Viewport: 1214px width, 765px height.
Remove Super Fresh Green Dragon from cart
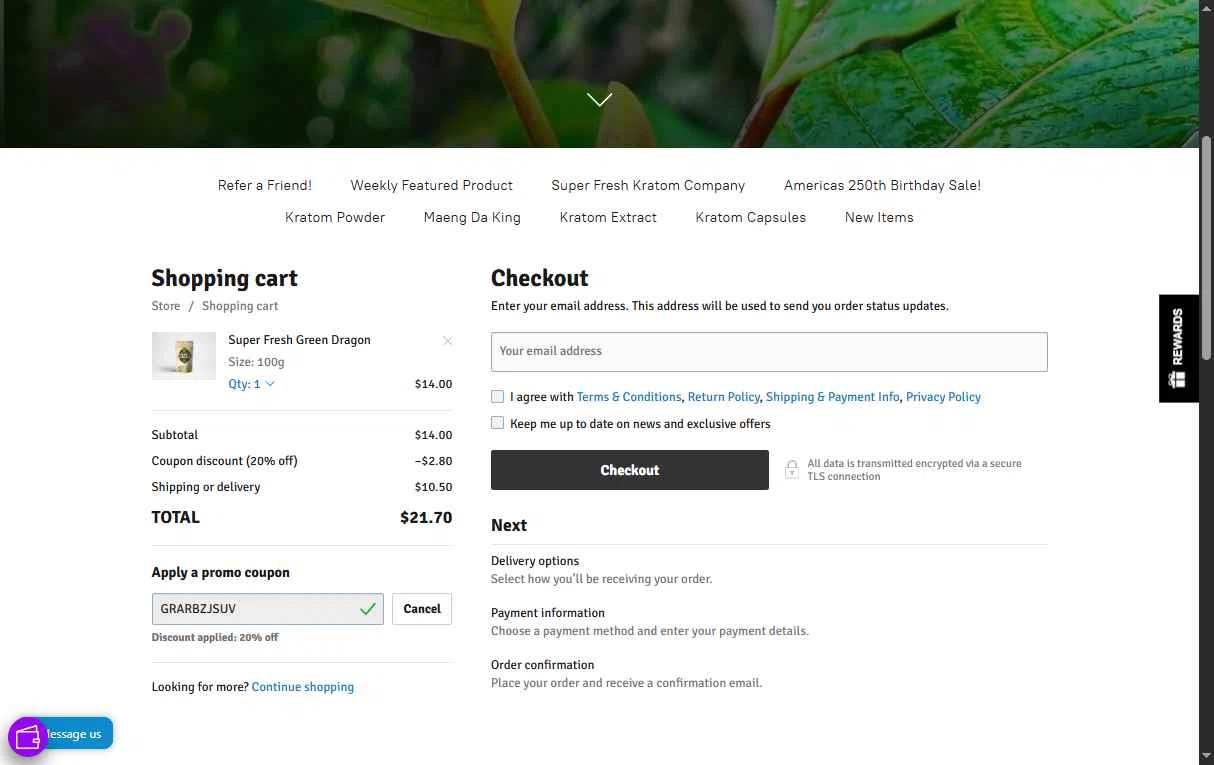click(x=447, y=341)
